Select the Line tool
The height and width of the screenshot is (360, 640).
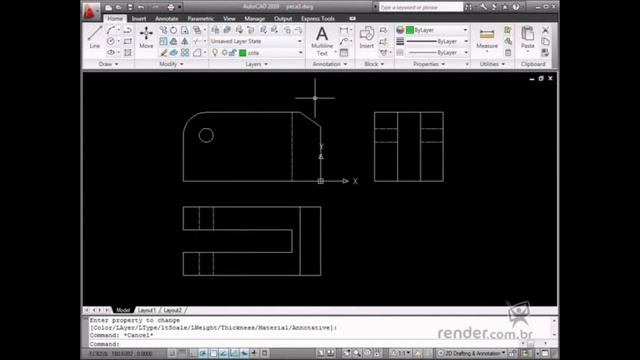click(95, 37)
